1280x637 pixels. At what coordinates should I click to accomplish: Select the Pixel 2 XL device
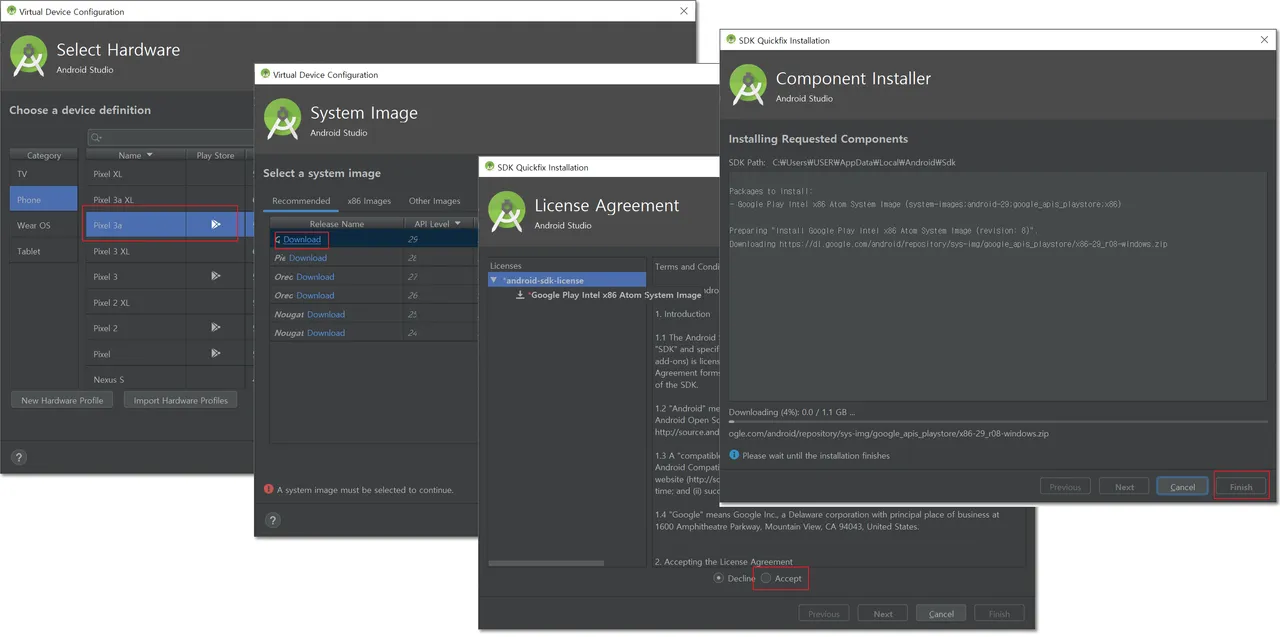tap(111, 302)
